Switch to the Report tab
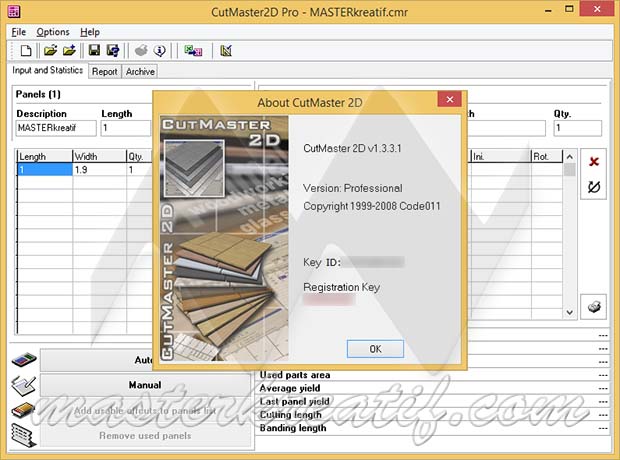Viewport: 620px width, 460px height. point(104,72)
